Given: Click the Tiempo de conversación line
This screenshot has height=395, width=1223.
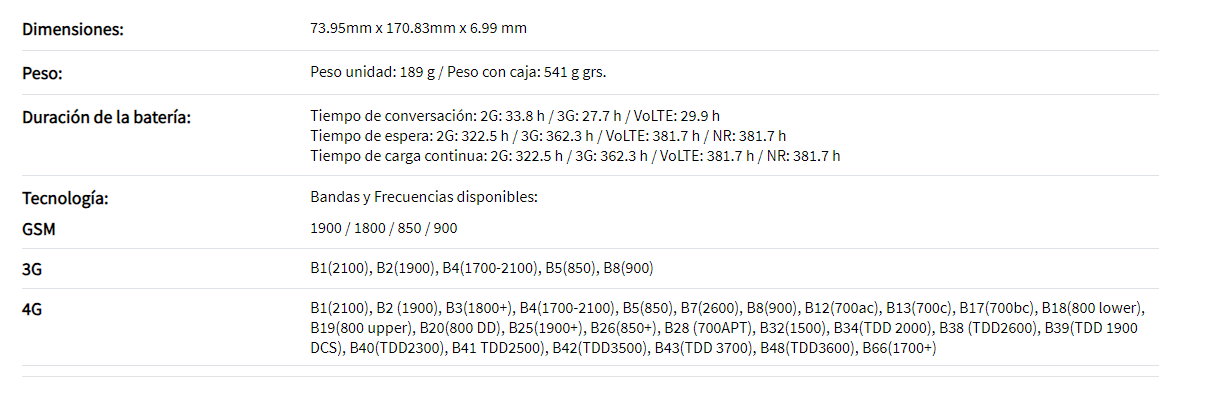Looking at the screenshot, I should (x=515, y=116).
